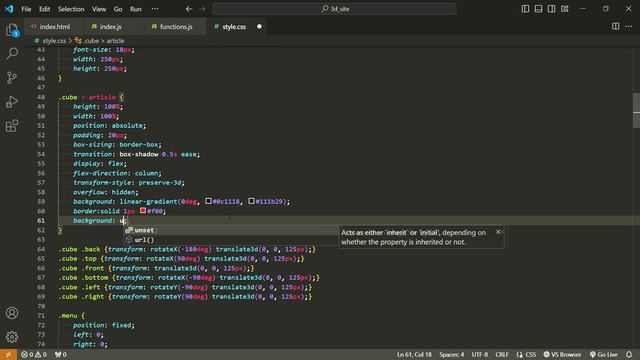
Task: Show errors and warnings in Problems
Action: click(x=33, y=354)
